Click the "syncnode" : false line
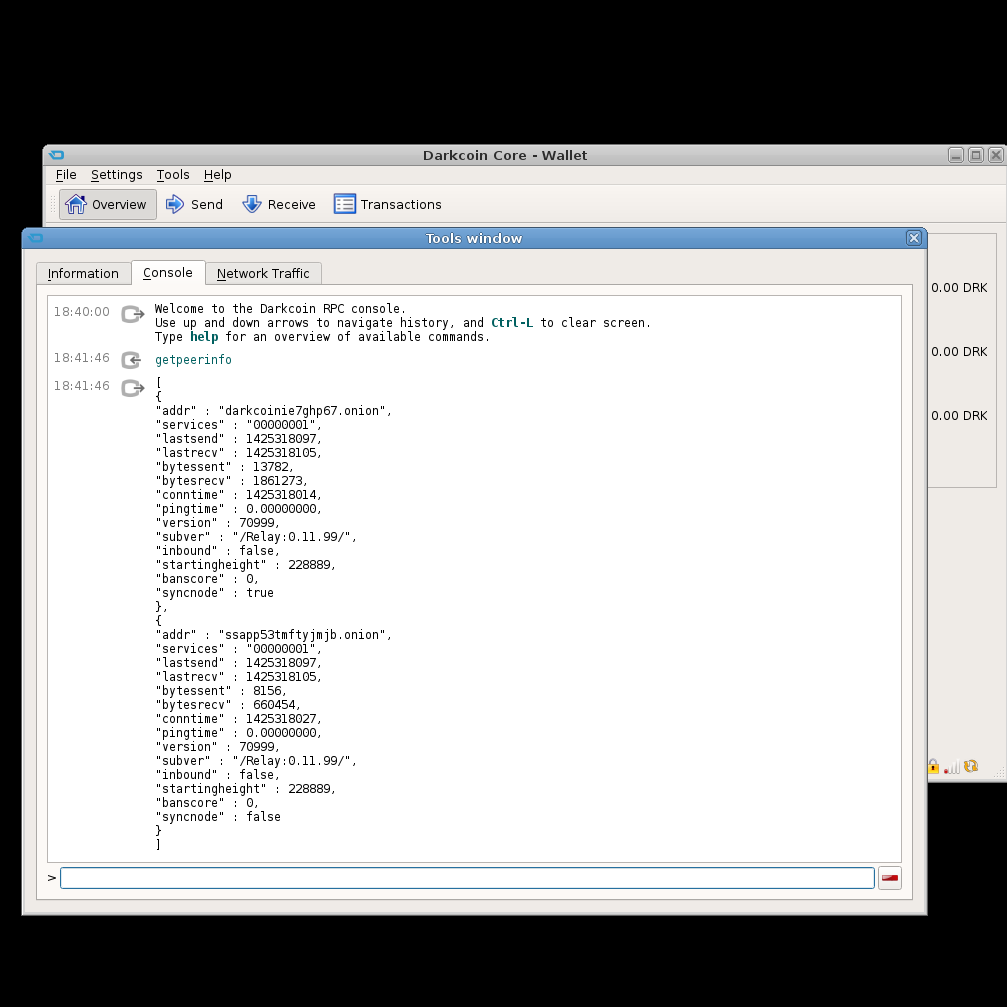This screenshot has height=1007, width=1007. 218,817
